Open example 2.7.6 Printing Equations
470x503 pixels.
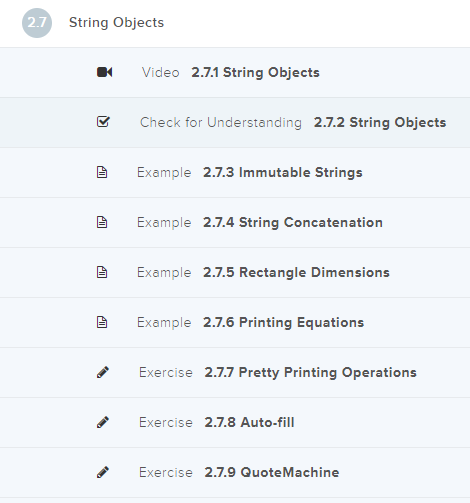pos(235,323)
